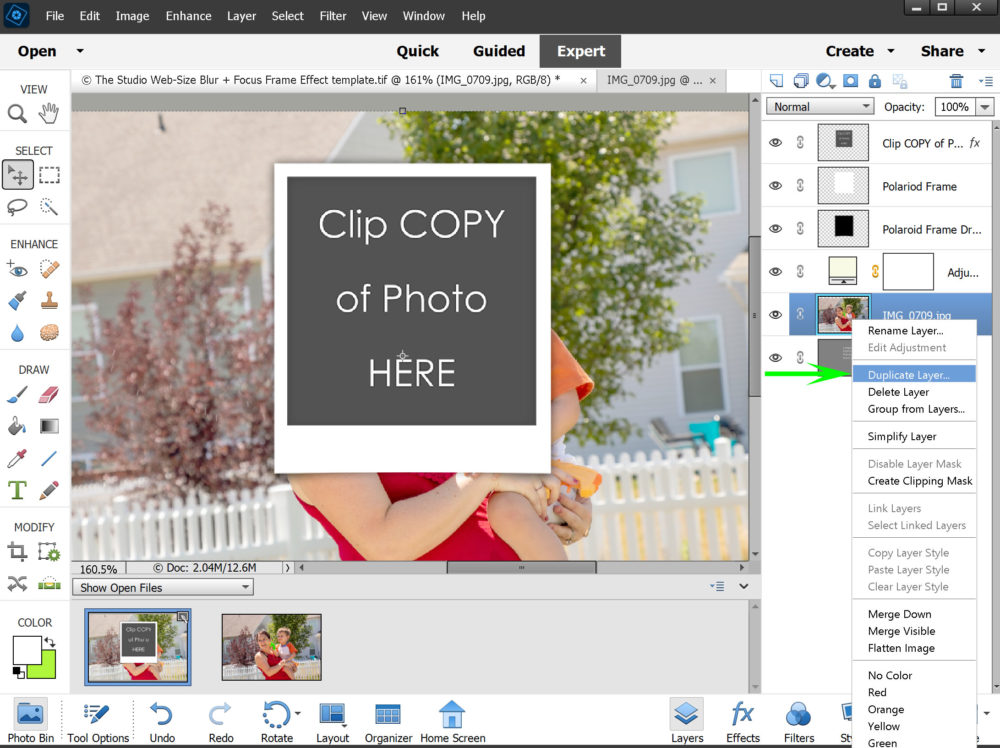The height and width of the screenshot is (748, 1000).
Task: Select the Recompose tool
Action: 49,552
